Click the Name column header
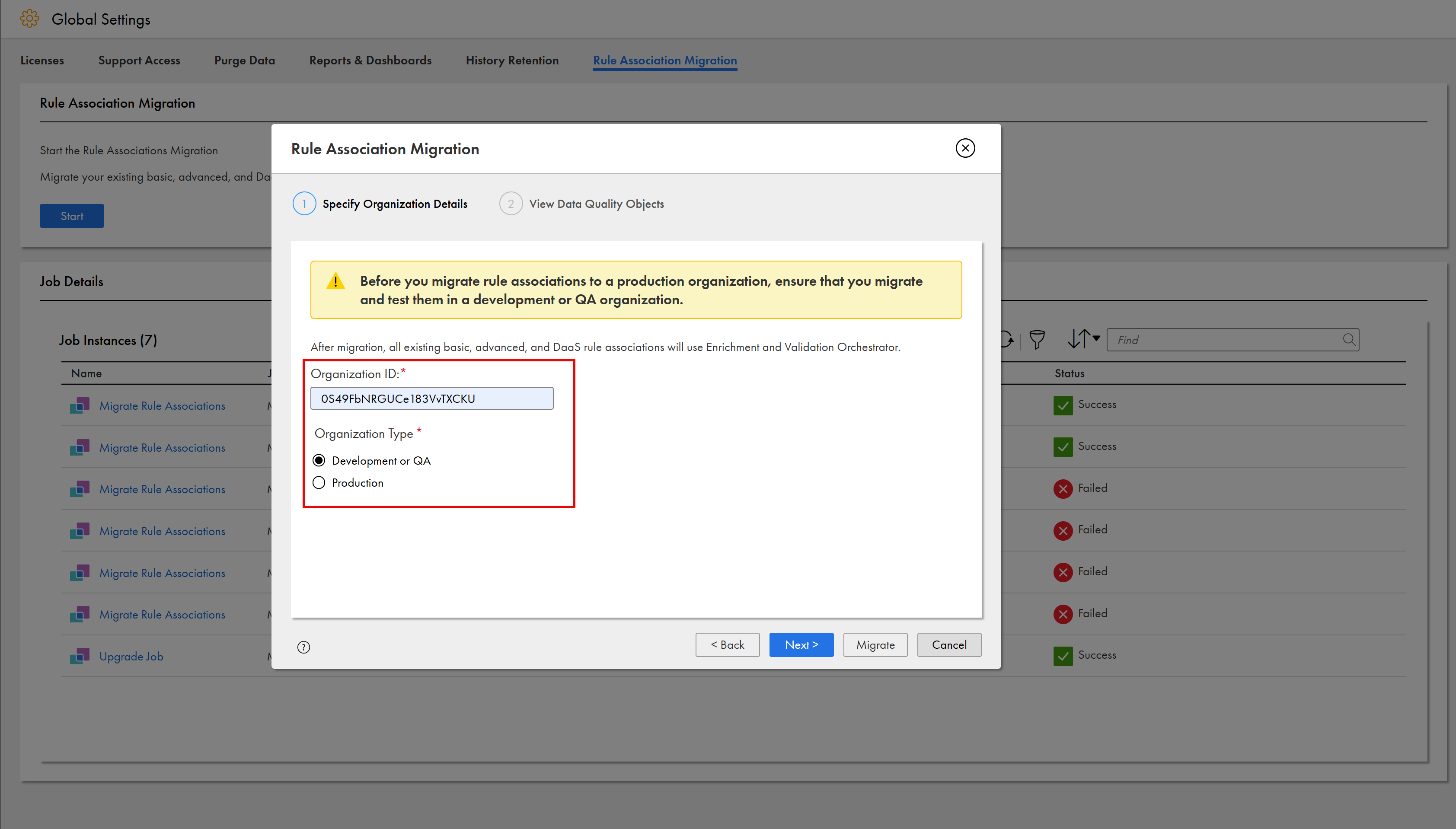This screenshot has height=829, width=1456. pos(86,373)
